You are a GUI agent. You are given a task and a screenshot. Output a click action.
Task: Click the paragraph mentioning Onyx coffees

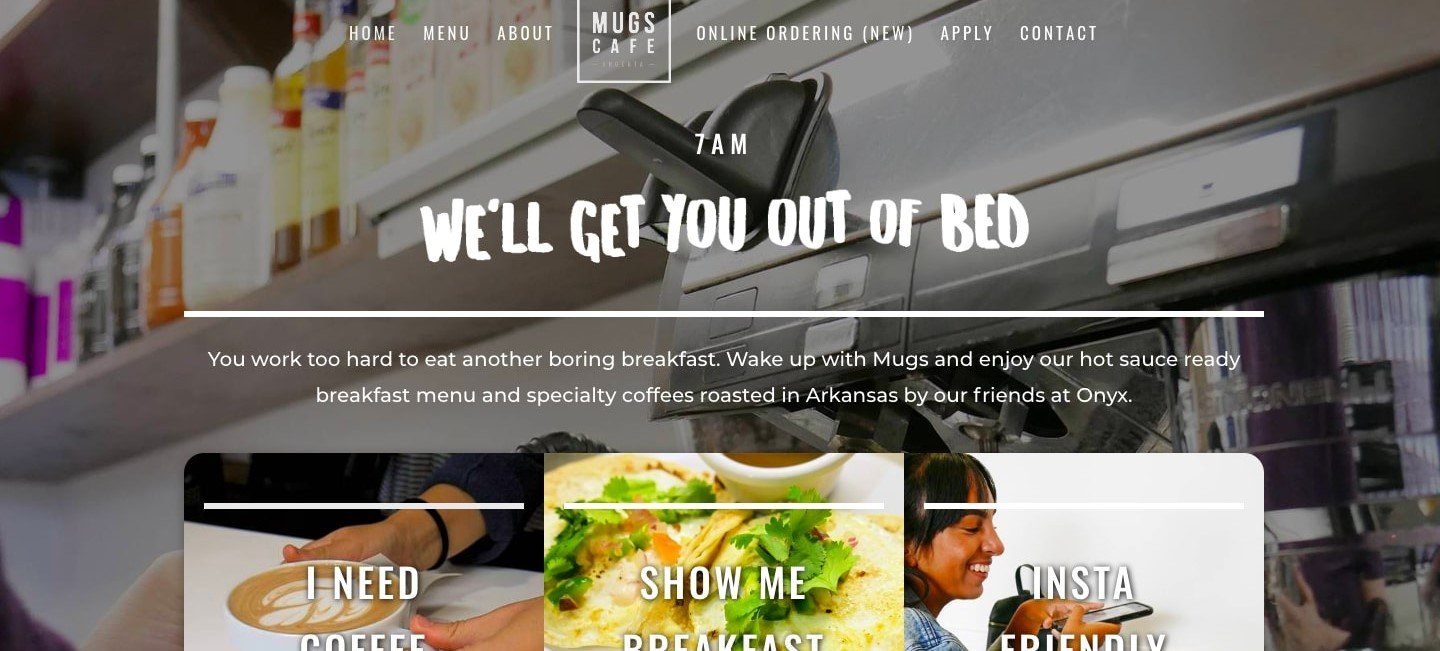tap(724, 377)
